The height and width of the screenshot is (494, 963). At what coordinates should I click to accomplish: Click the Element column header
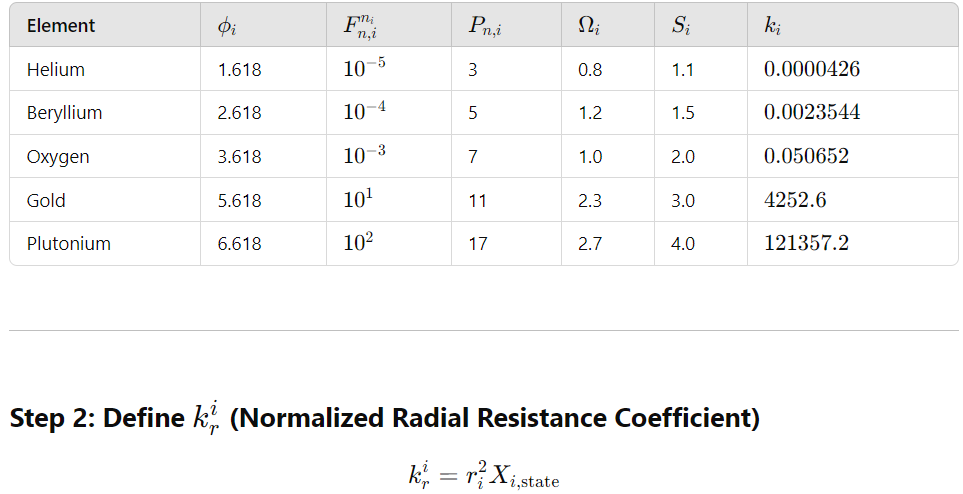pyautogui.click(x=61, y=26)
